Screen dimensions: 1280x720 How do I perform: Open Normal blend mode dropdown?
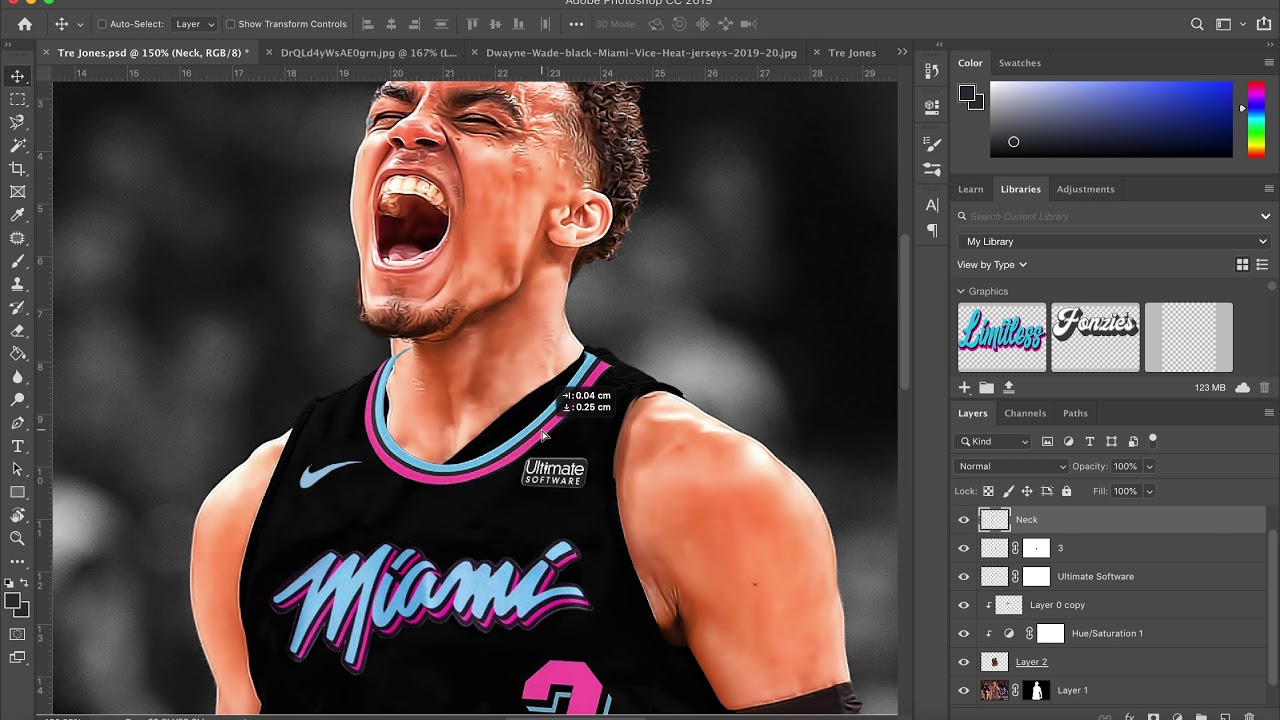pyautogui.click(x=1012, y=466)
